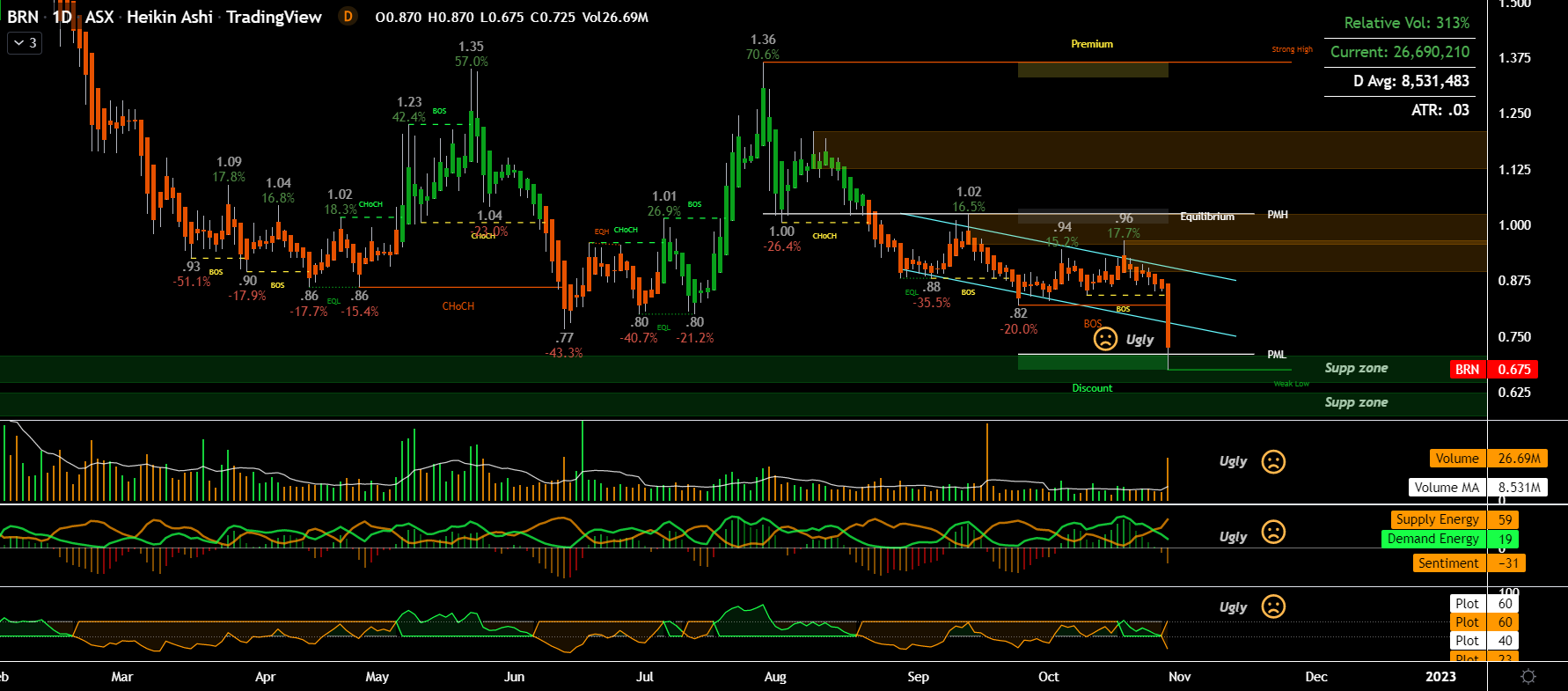
Task: Click the Sentiment indicator label
Action: (1448, 563)
